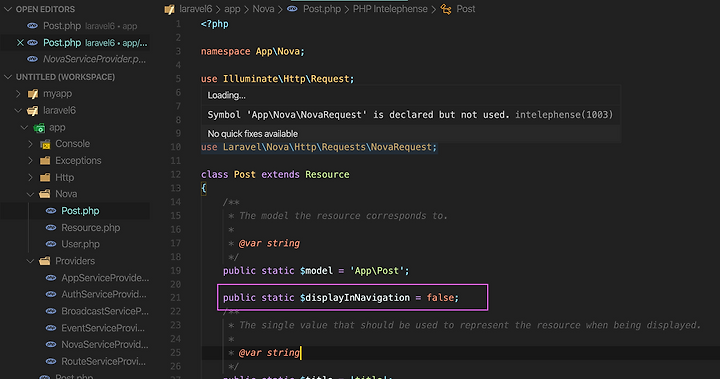720x379 pixels.
Task: Click PHP Intelephense in breadcrumb
Action: pos(390,9)
